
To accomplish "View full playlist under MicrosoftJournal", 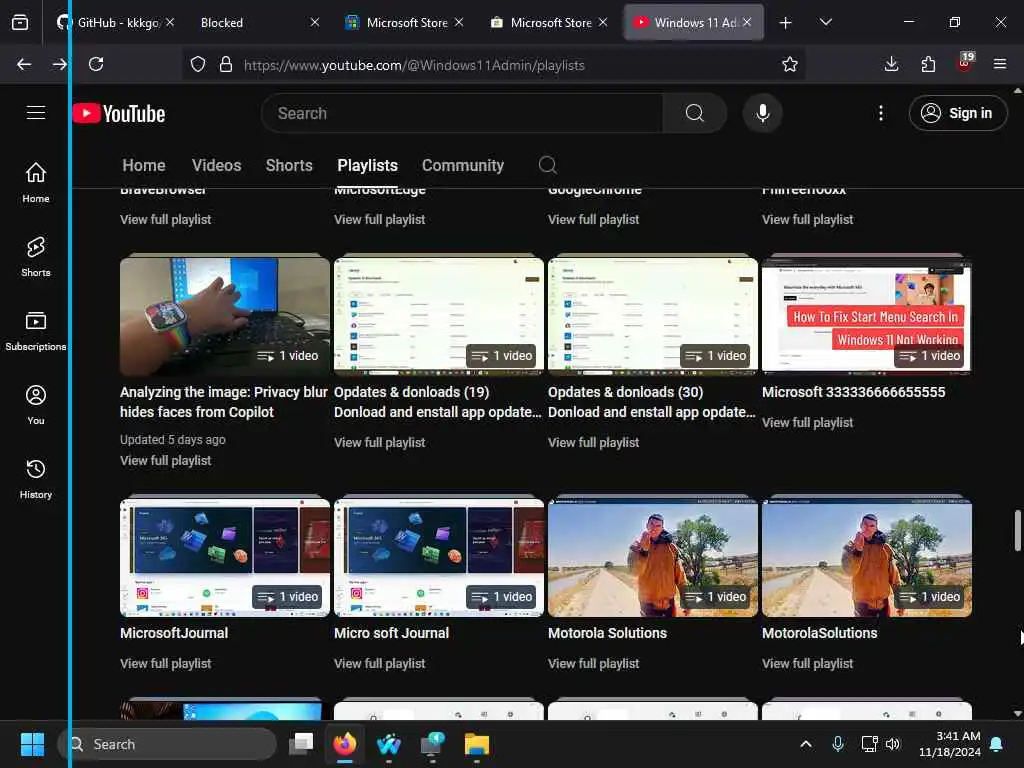I will click(166, 664).
